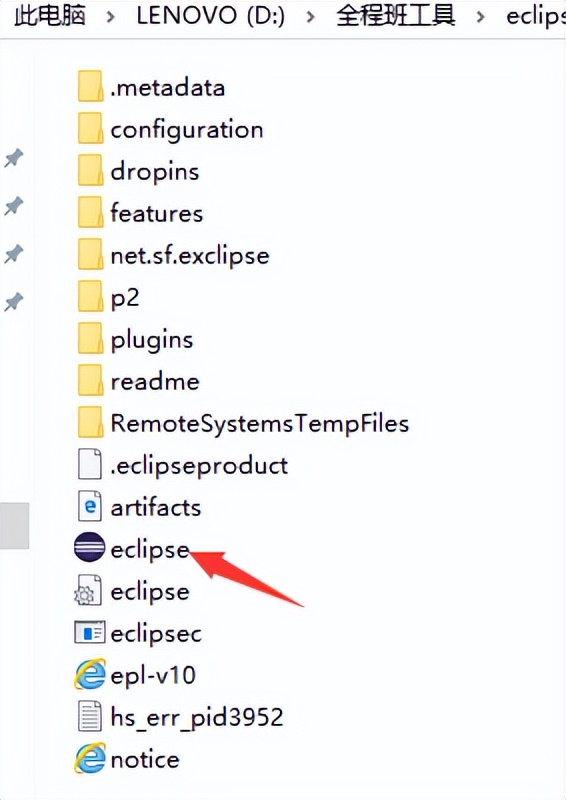Select the .metadata folder

[x=152, y=87]
